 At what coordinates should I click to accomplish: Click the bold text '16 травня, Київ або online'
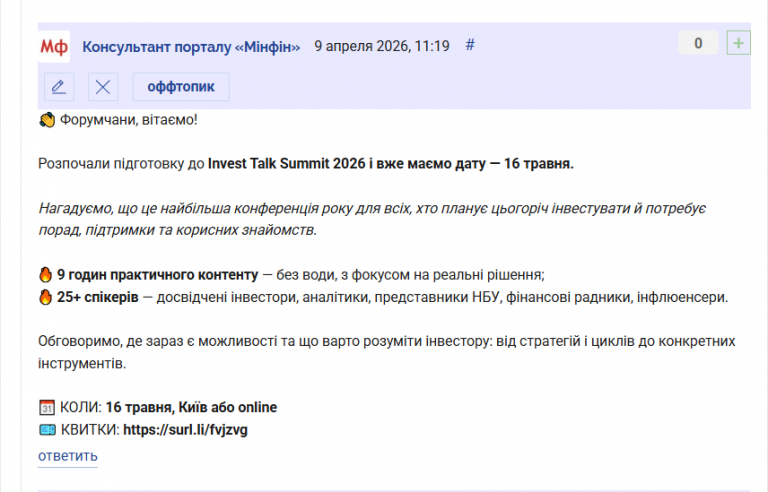click(191, 407)
